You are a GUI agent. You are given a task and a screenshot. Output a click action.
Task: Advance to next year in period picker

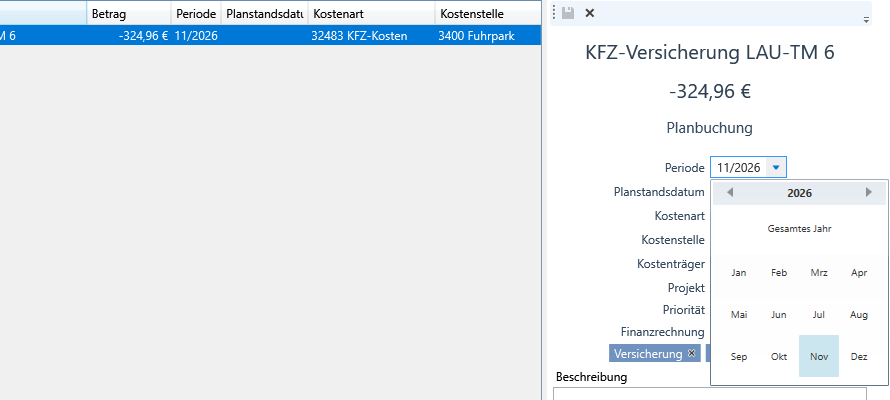point(869,193)
